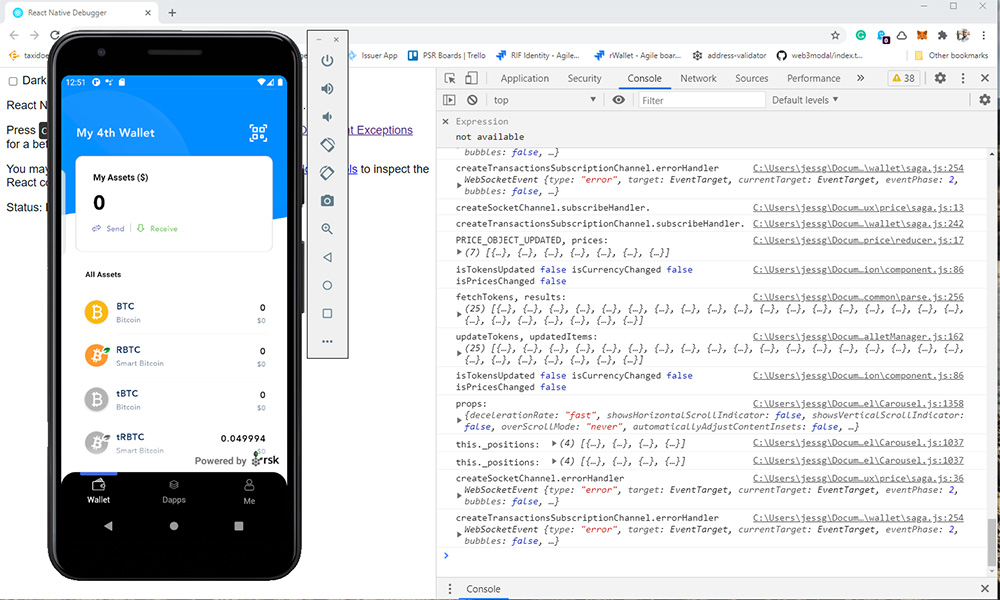1000x600 pixels.
Task: Select the emulator Zoom icon
Action: (327, 228)
